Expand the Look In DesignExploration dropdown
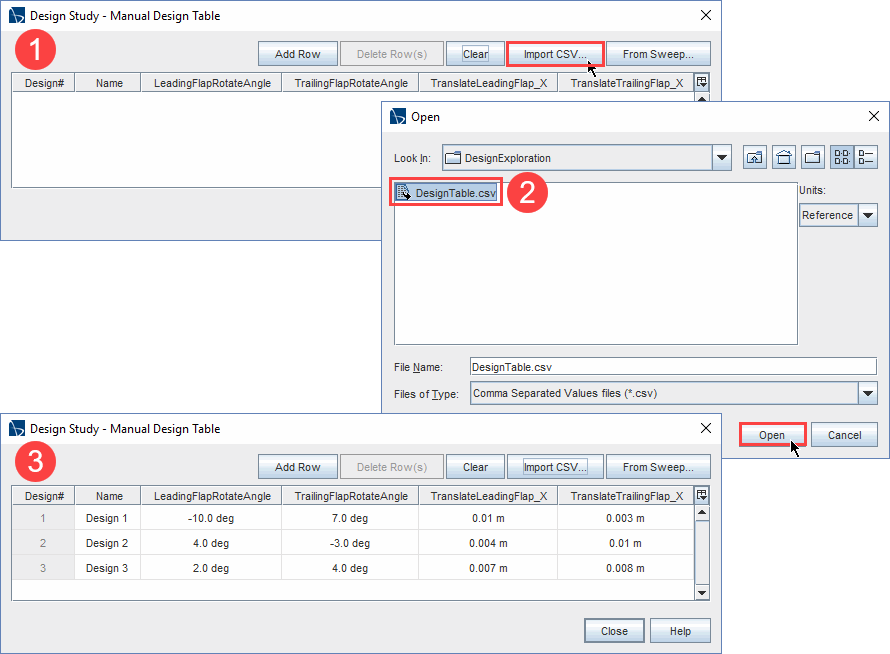 721,158
